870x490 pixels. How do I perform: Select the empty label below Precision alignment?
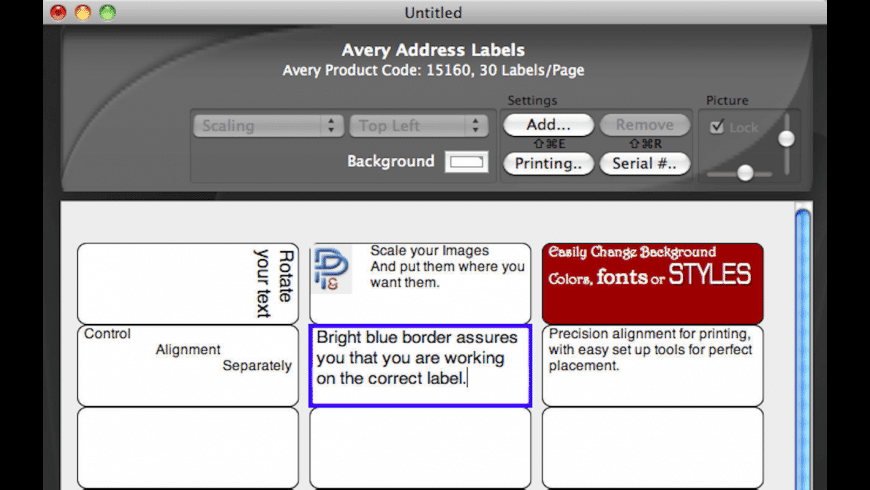tap(652, 448)
